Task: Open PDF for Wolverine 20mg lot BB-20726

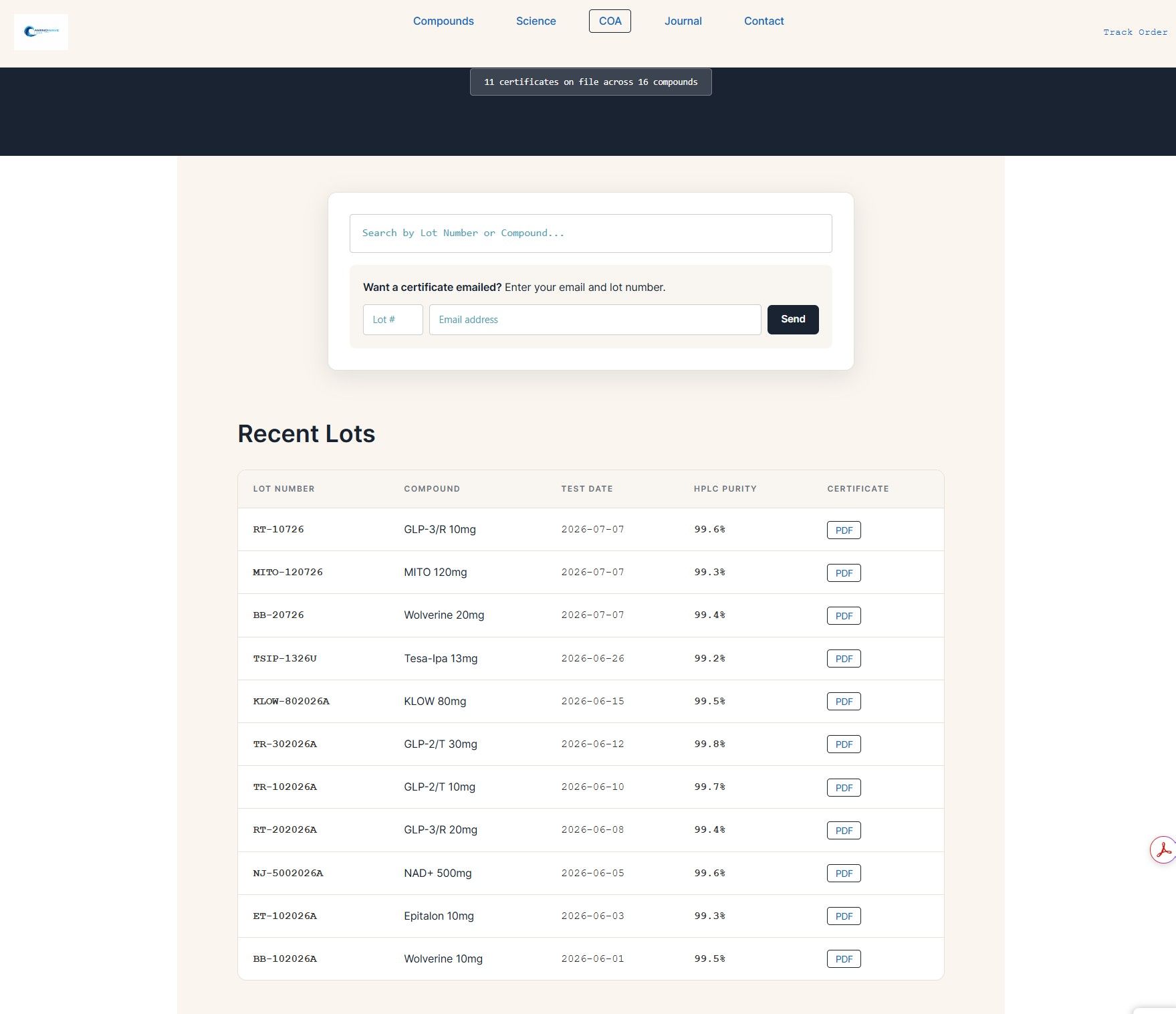Action: [844, 615]
